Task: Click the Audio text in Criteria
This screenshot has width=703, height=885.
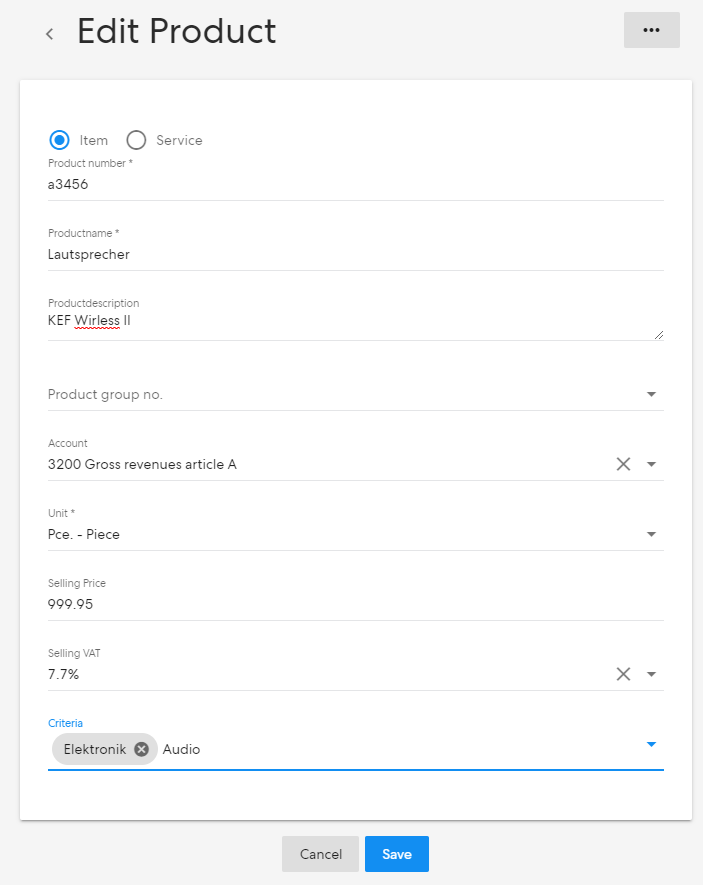Action: 182,749
